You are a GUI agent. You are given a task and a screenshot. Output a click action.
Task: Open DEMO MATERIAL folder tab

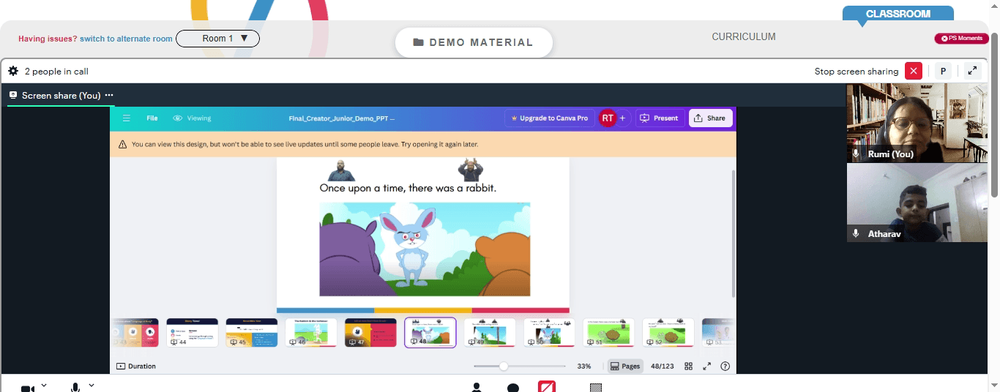(474, 43)
